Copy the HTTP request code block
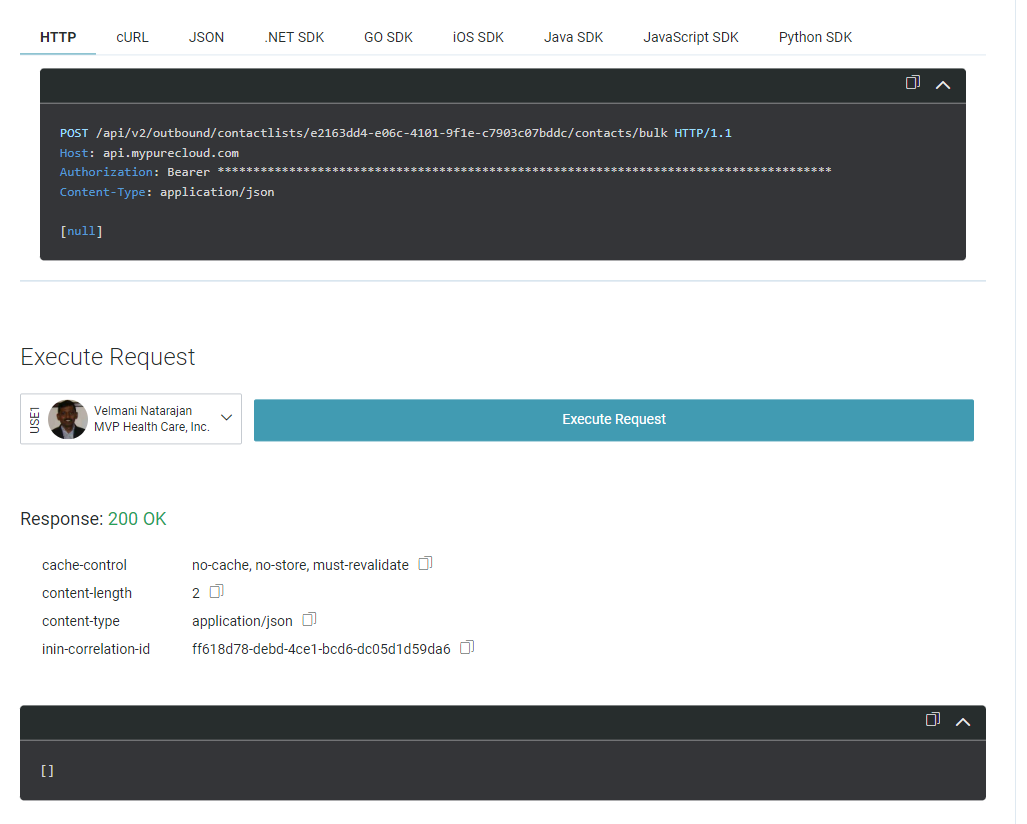 coord(912,83)
